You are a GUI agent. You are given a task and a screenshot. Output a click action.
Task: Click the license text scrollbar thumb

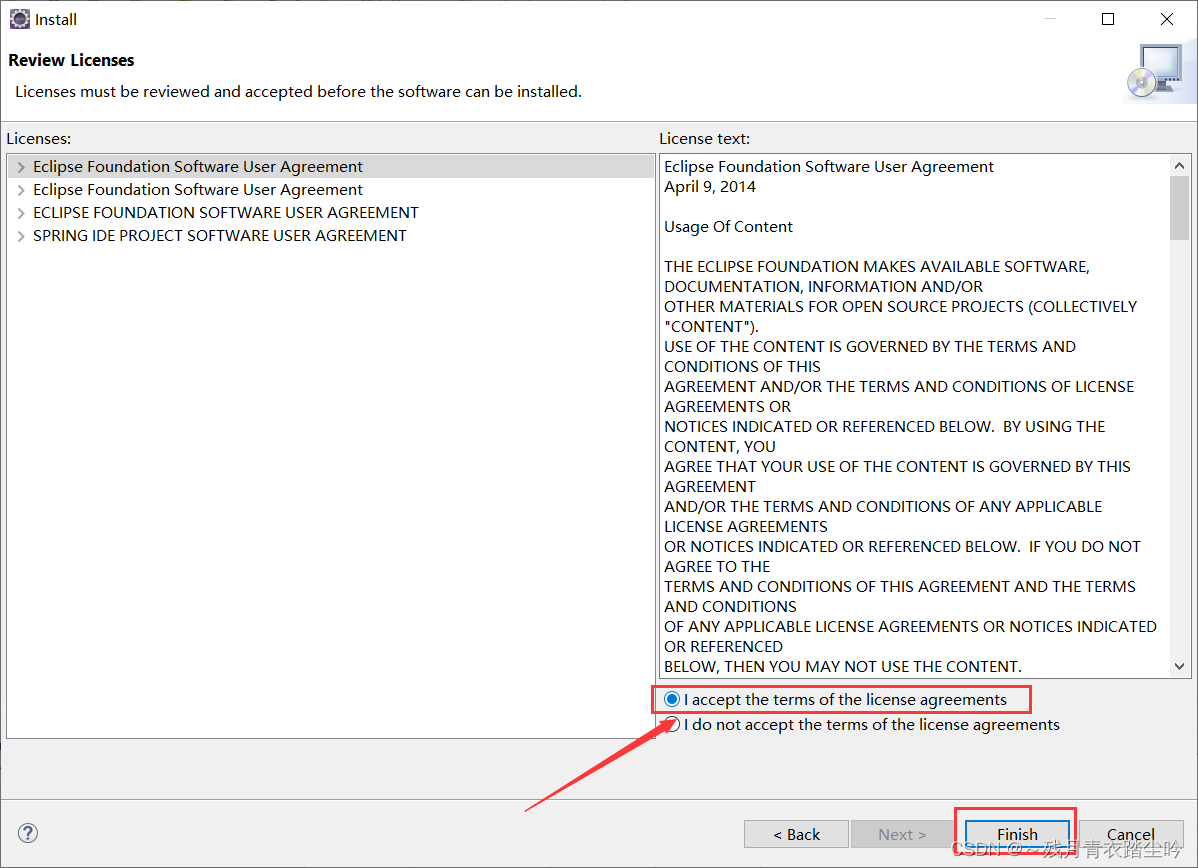[1179, 208]
